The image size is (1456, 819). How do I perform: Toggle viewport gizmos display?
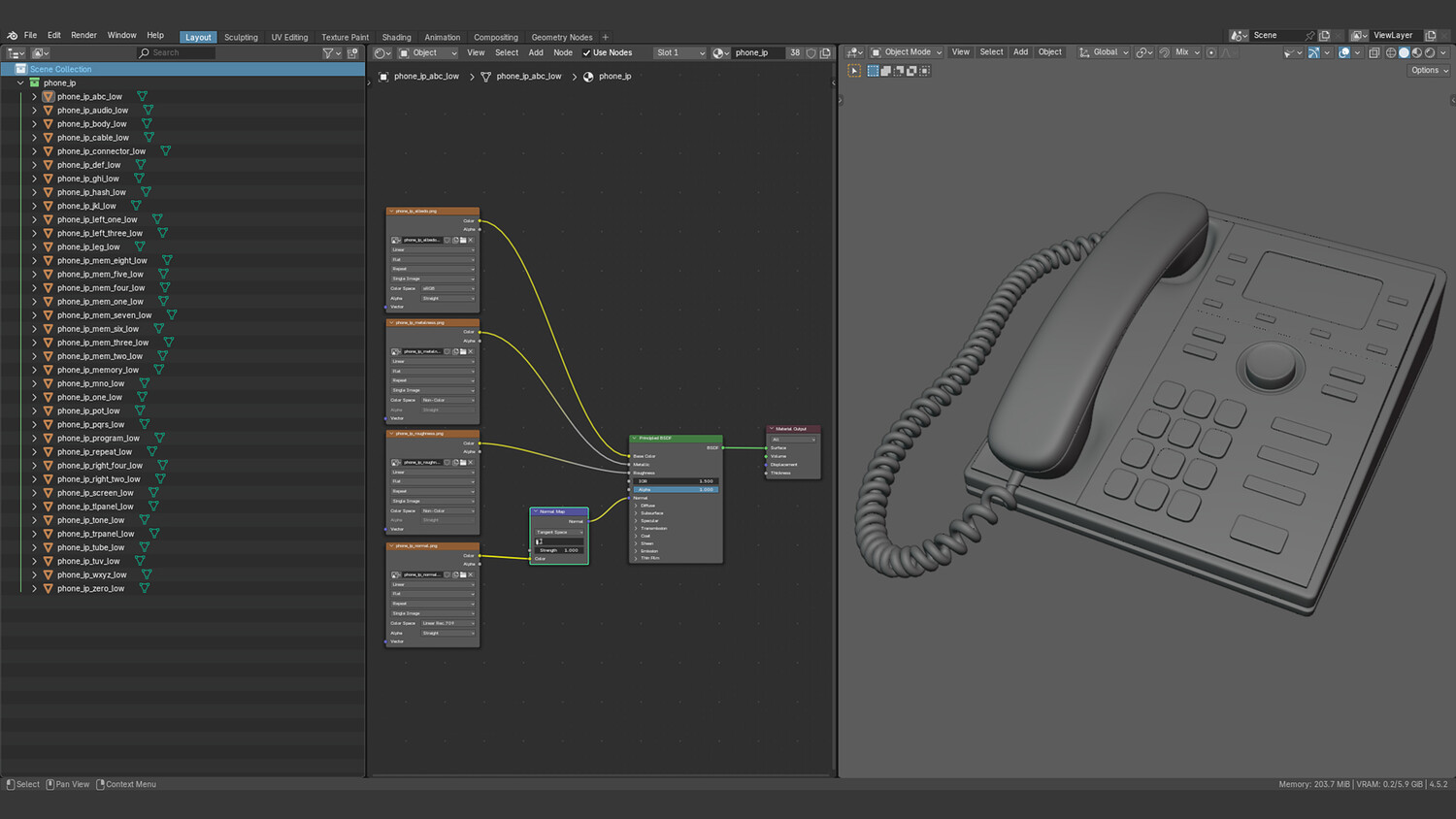pyautogui.click(x=1313, y=52)
